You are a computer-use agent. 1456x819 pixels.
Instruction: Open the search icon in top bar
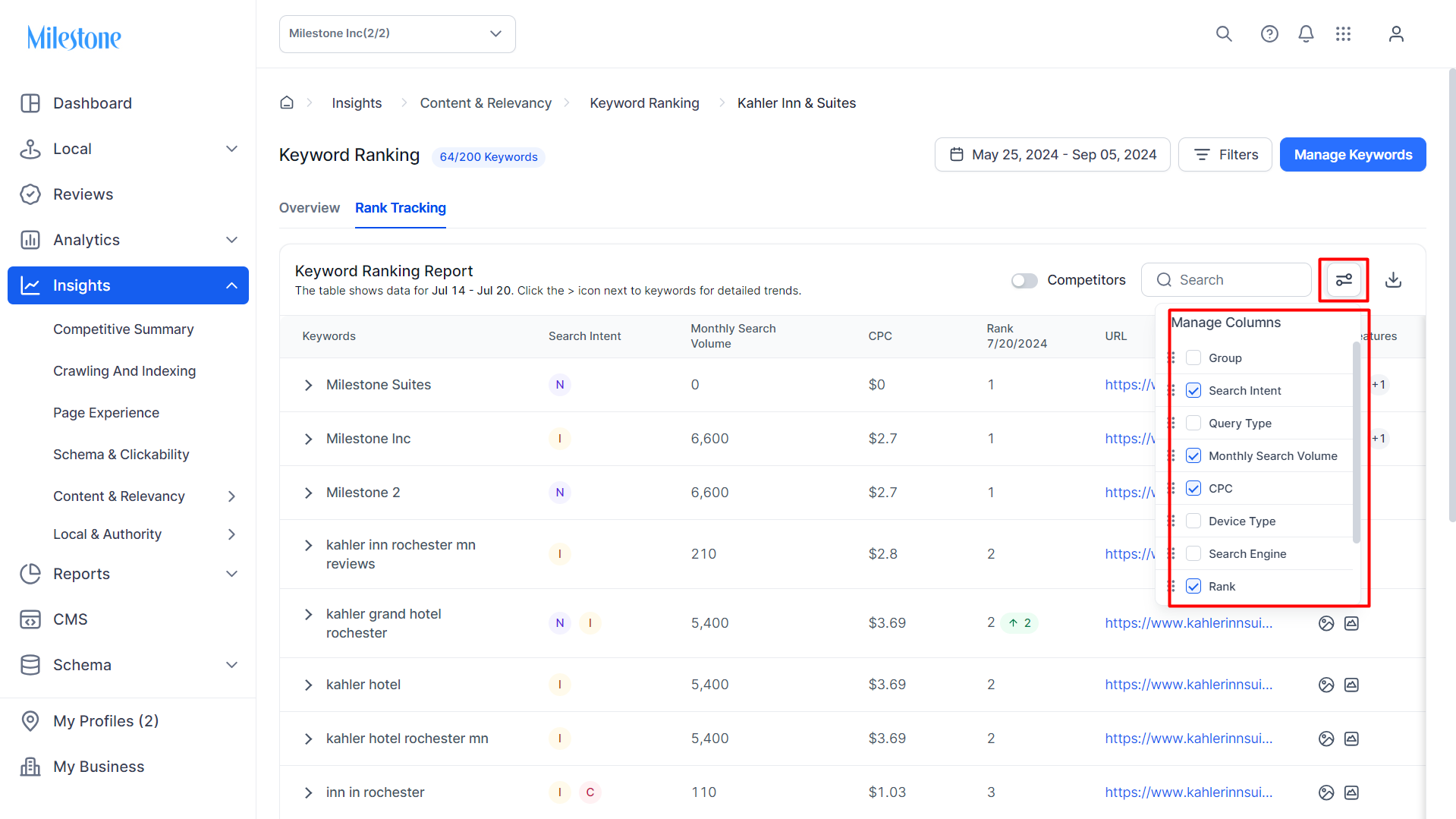(x=1224, y=34)
